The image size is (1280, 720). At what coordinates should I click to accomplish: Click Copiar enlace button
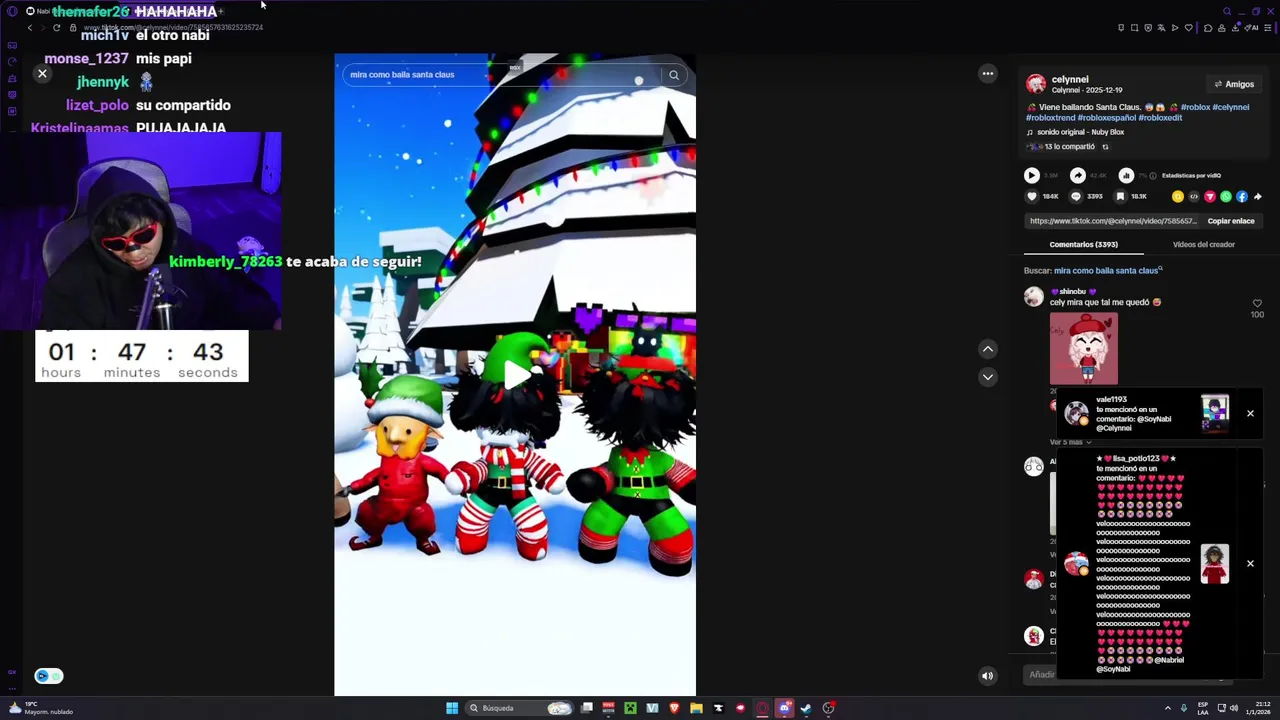coord(1231,221)
